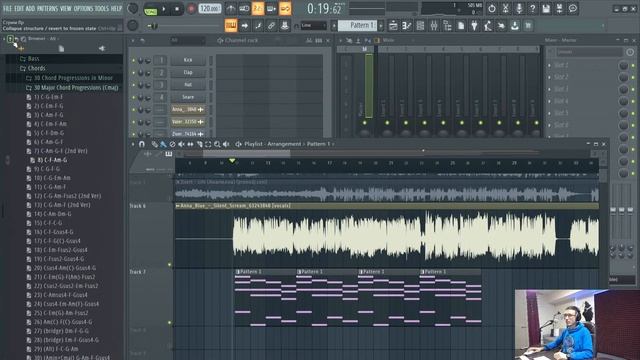This screenshot has height=360, width=640.
Task: Click the next pattern arrow beside Pattern 1
Action: tap(381, 26)
